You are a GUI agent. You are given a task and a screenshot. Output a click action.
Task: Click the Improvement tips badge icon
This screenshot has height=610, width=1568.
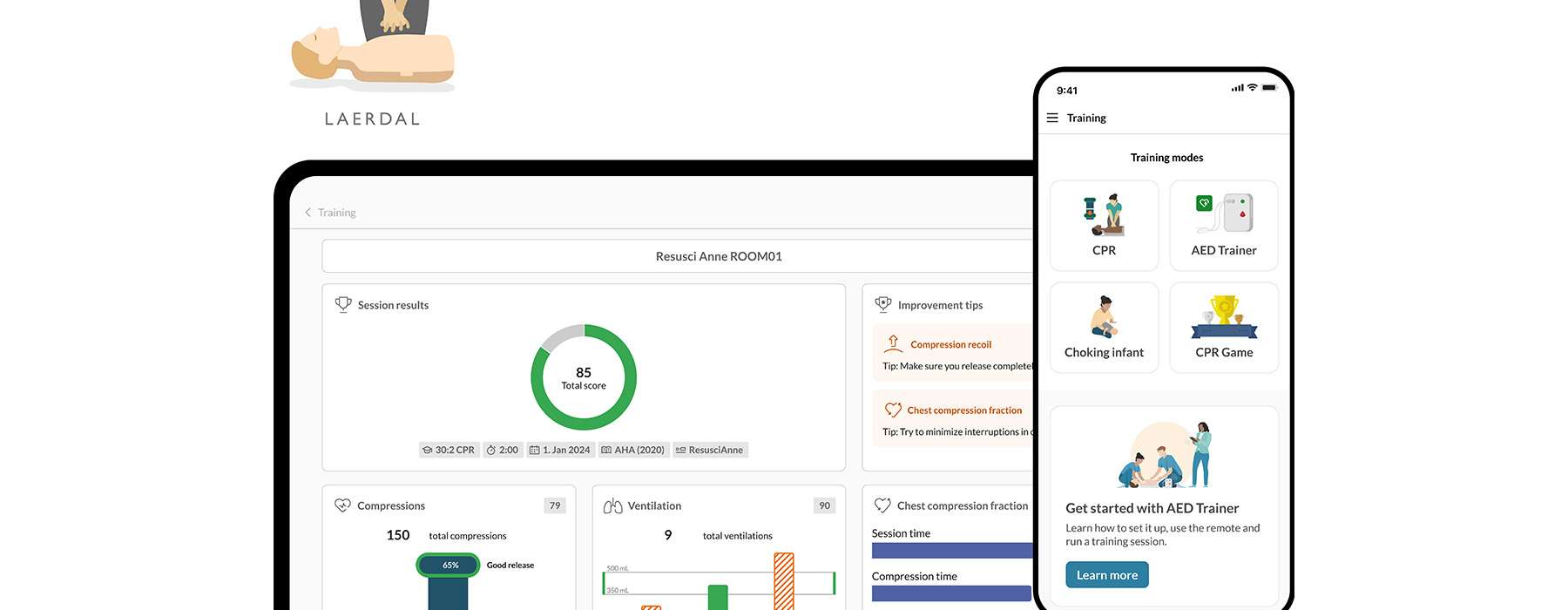coord(883,304)
